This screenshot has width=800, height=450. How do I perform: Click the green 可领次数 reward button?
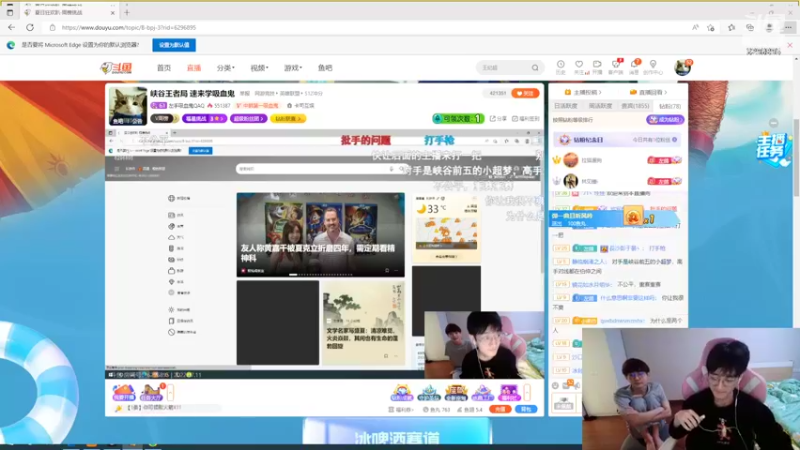pos(458,118)
